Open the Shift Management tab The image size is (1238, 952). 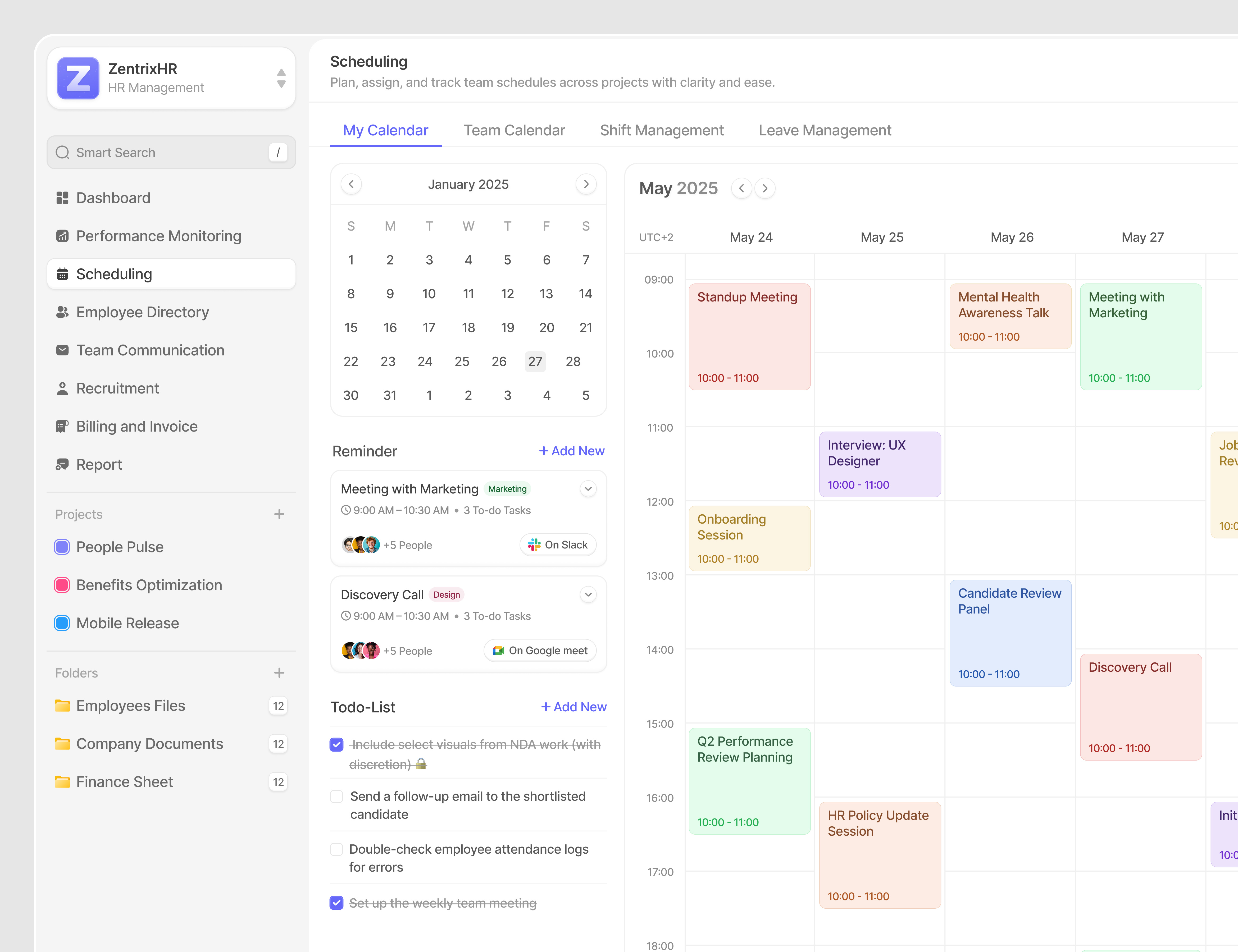point(662,130)
